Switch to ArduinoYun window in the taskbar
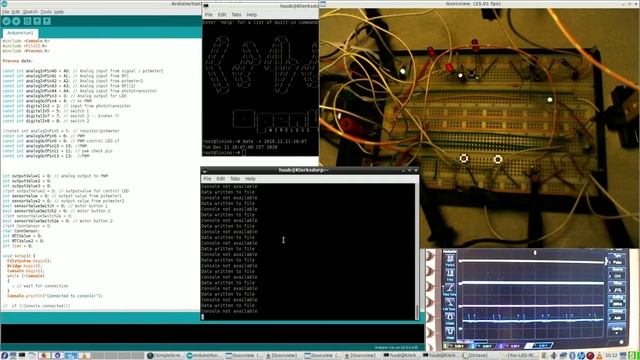The width and height of the screenshot is (640, 360). coord(204,356)
